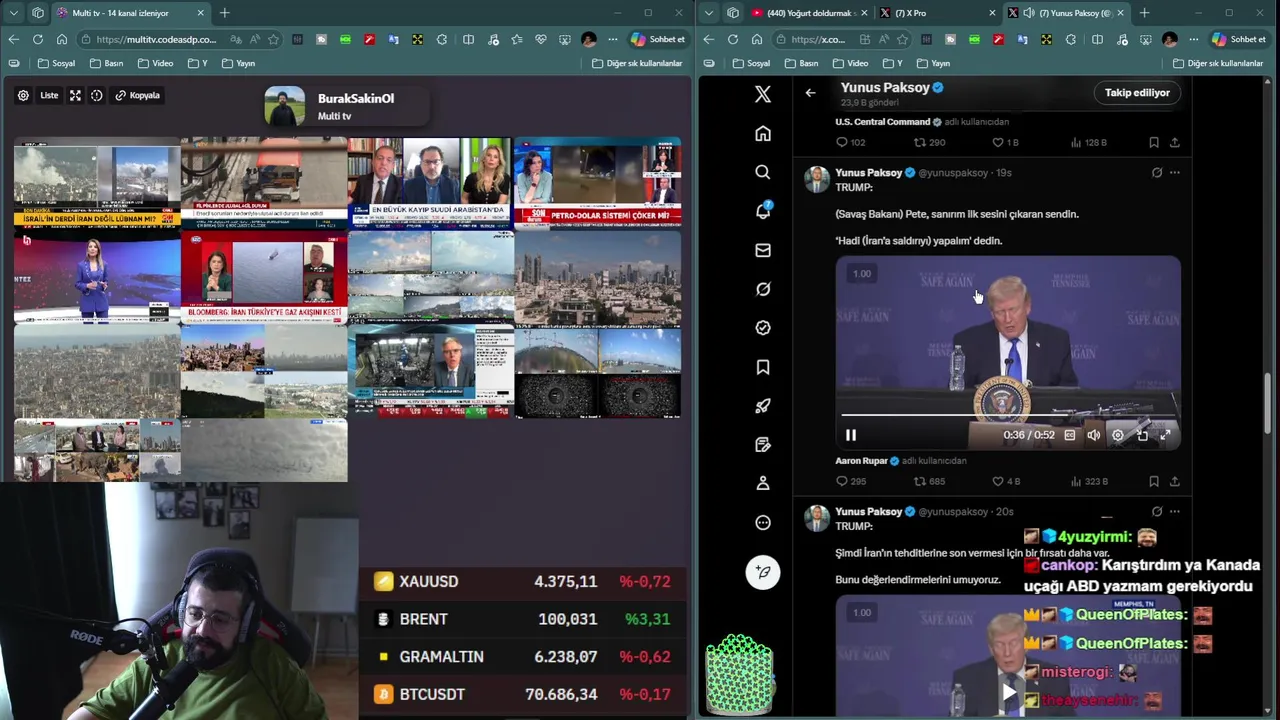Expand Diğer sık kullanılanlar in left window
This screenshot has height=720, width=1280.
point(637,63)
